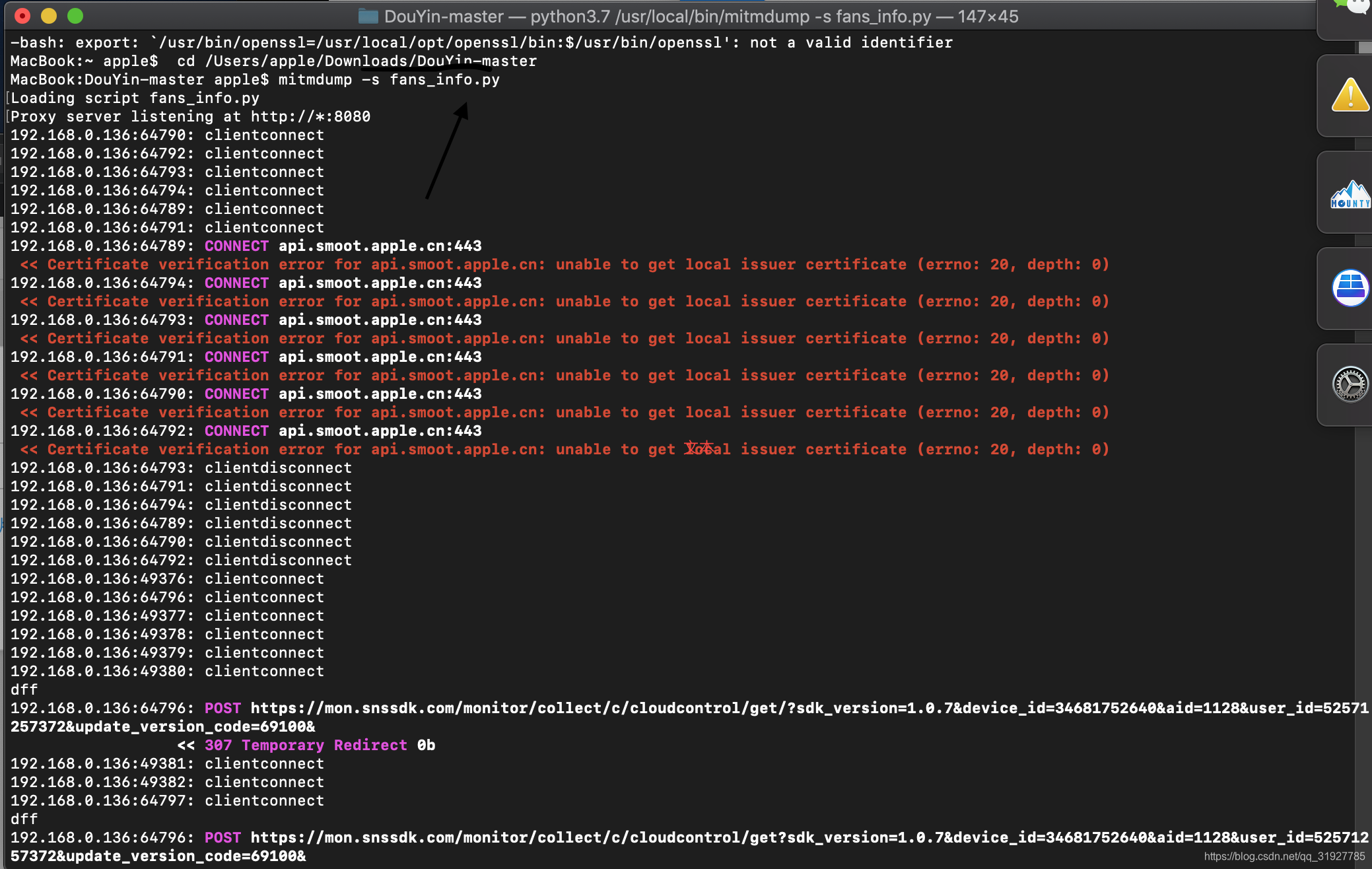Click the 'cd /Users/apple/Downloads/DouYin-master' command
This screenshot has width=1372, height=869.
pos(357,61)
